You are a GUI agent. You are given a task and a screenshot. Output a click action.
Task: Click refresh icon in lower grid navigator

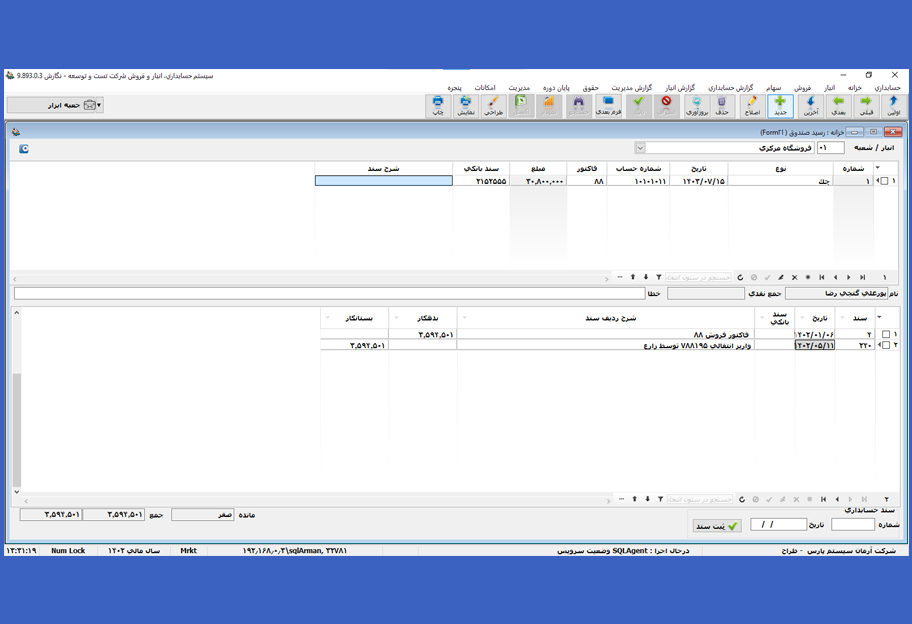[x=742, y=499]
